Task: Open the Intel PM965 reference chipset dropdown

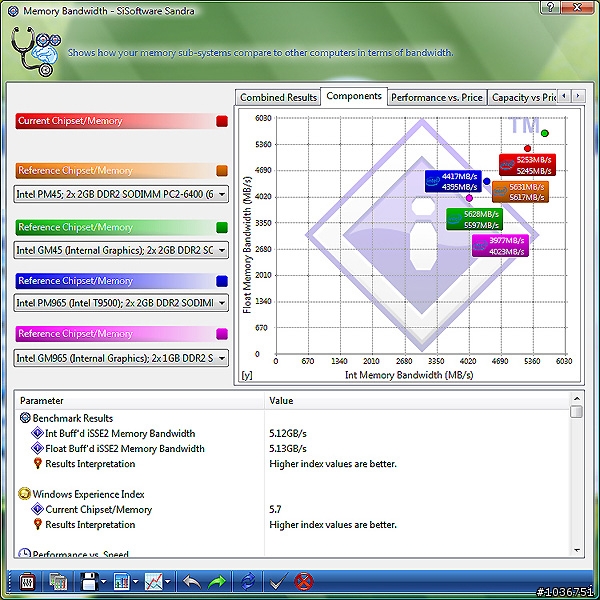Action: click(121, 303)
